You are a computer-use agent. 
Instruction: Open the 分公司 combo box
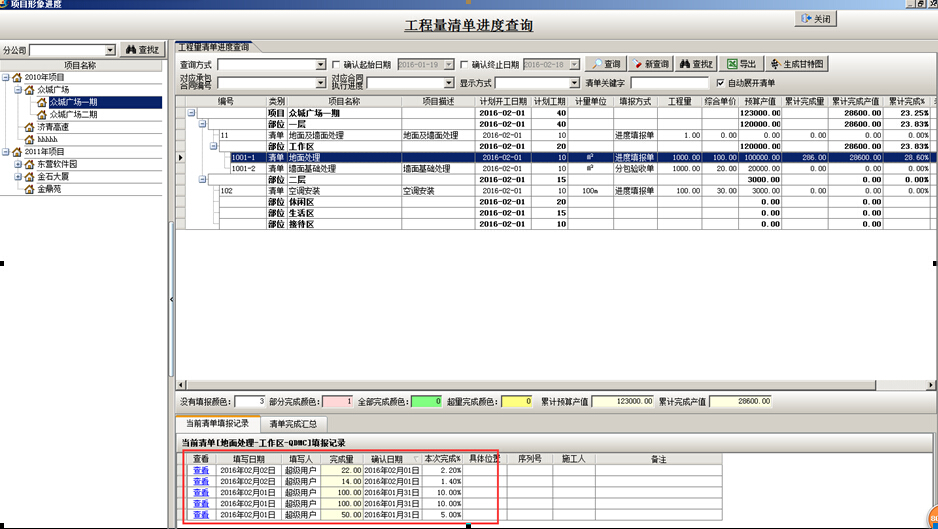click(x=110, y=50)
